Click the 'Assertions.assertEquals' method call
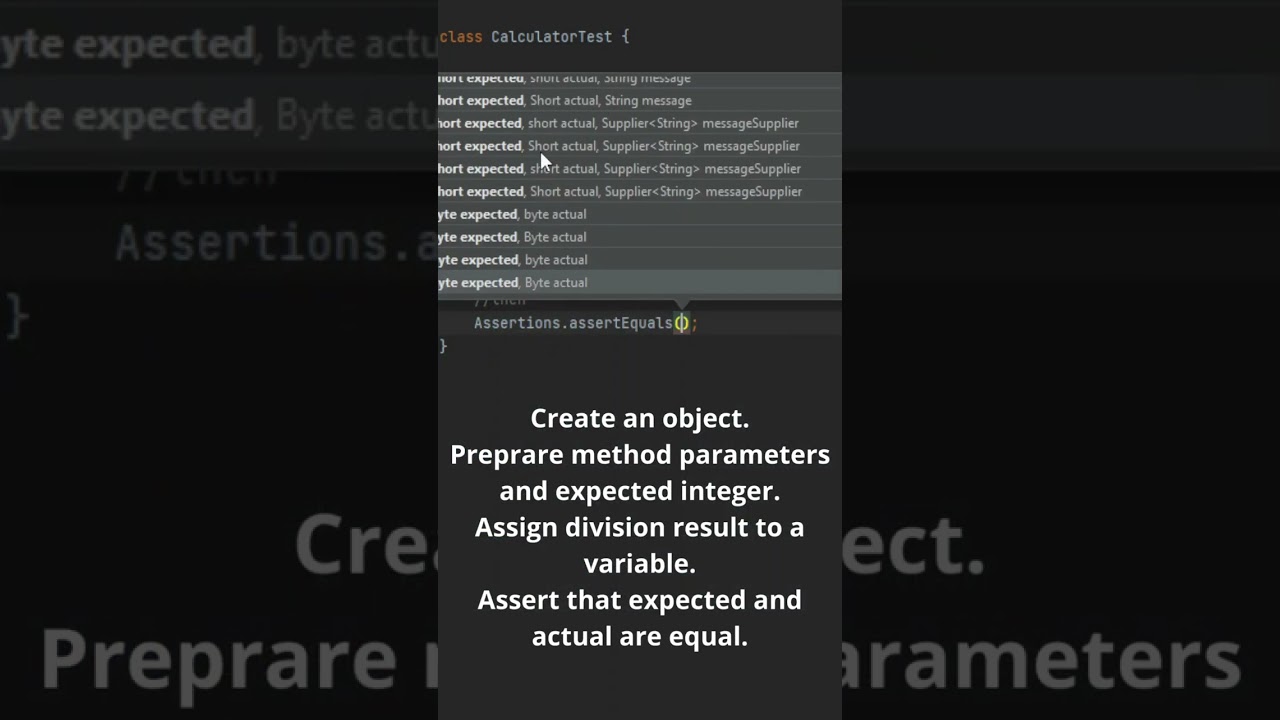This screenshot has height=720, width=1280. point(573,323)
